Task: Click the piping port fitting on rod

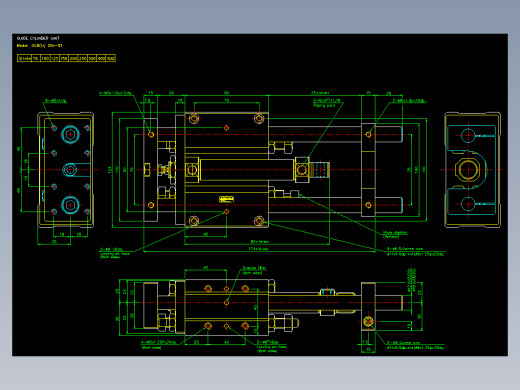Action: tap(302, 170)
